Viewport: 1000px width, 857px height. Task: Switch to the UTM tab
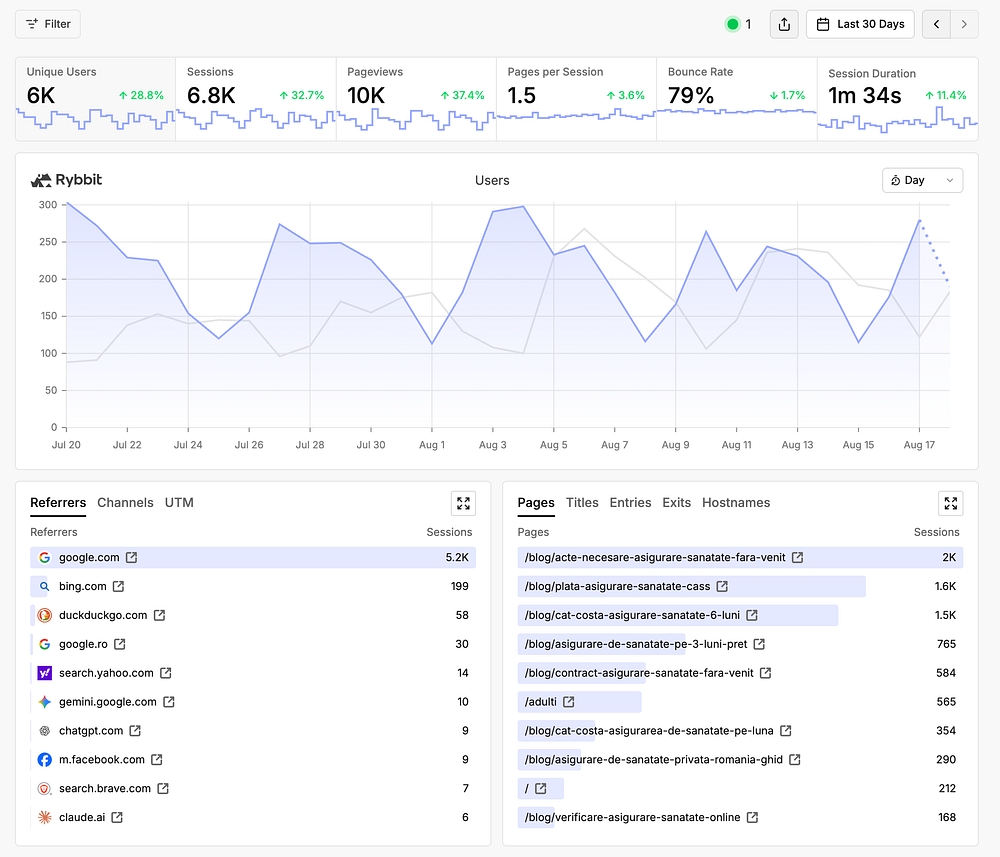tap(179, 502)
